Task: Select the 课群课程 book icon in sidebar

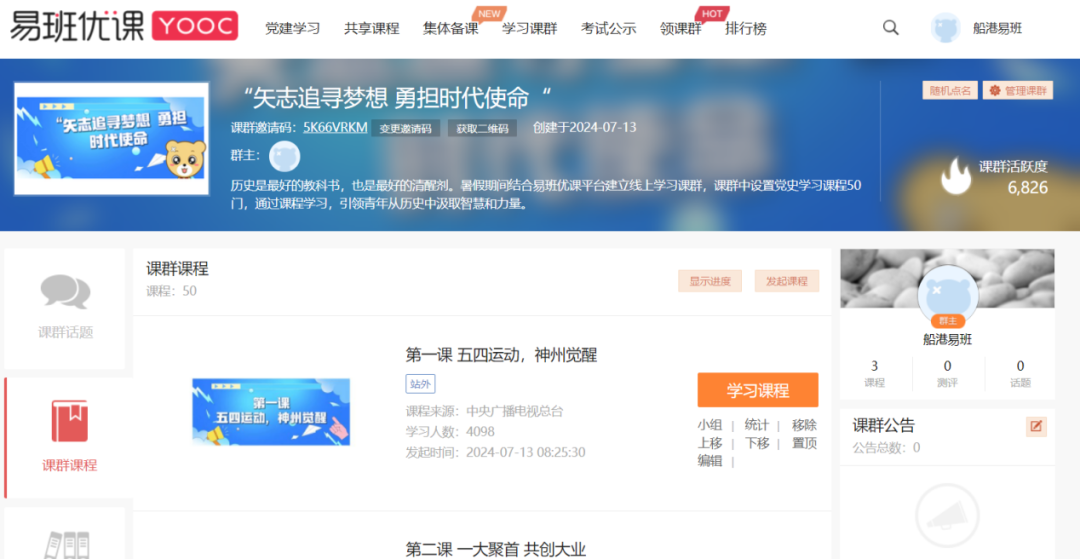Action: (x=69, y=421)
